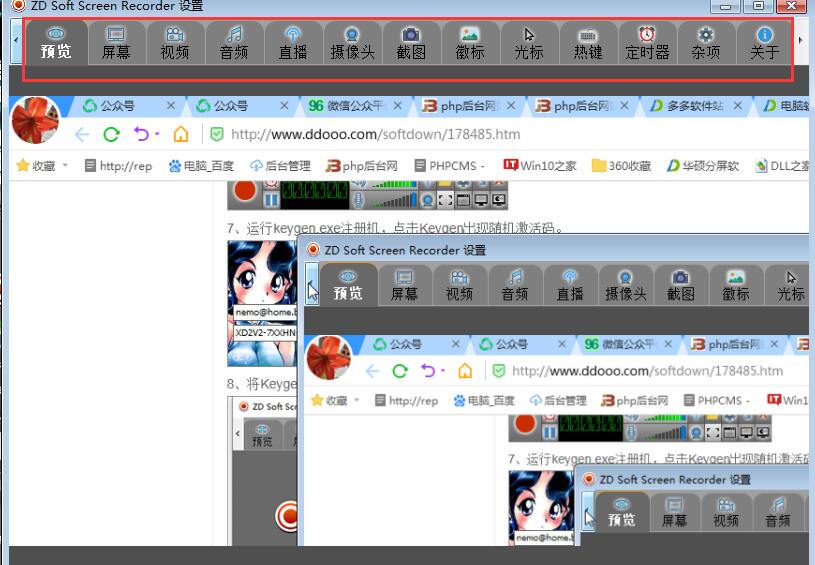Click the red flower avatar in the first preview
Viewport: 815px width, 565px height.
coord(35,120)
